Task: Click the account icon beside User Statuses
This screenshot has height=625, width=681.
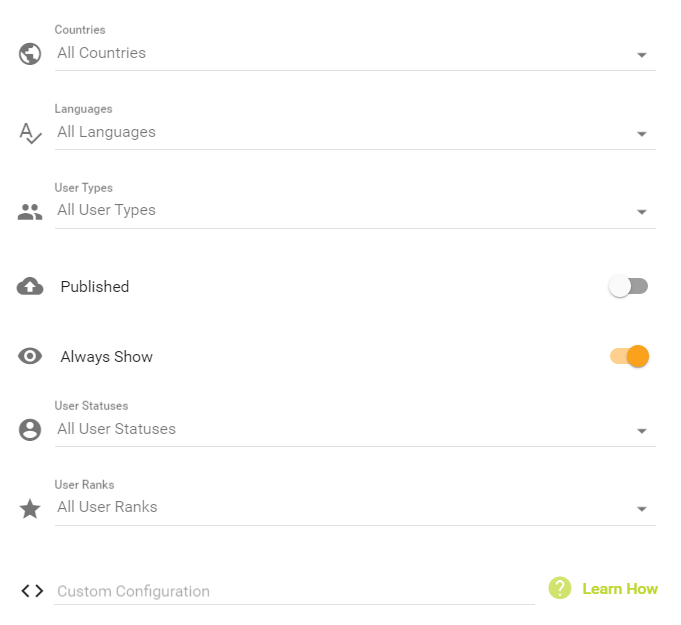Action: pyautogui.click(x=30, y=430)
